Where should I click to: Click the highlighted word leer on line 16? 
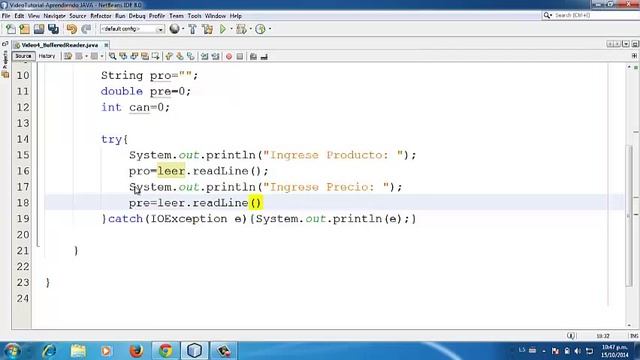[x=171, y=171]
